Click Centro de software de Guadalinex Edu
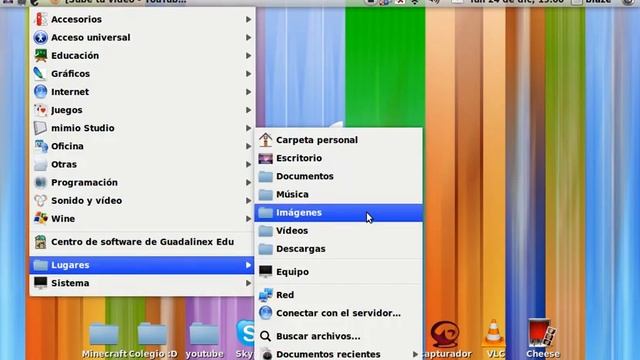 tap(142, 242)
